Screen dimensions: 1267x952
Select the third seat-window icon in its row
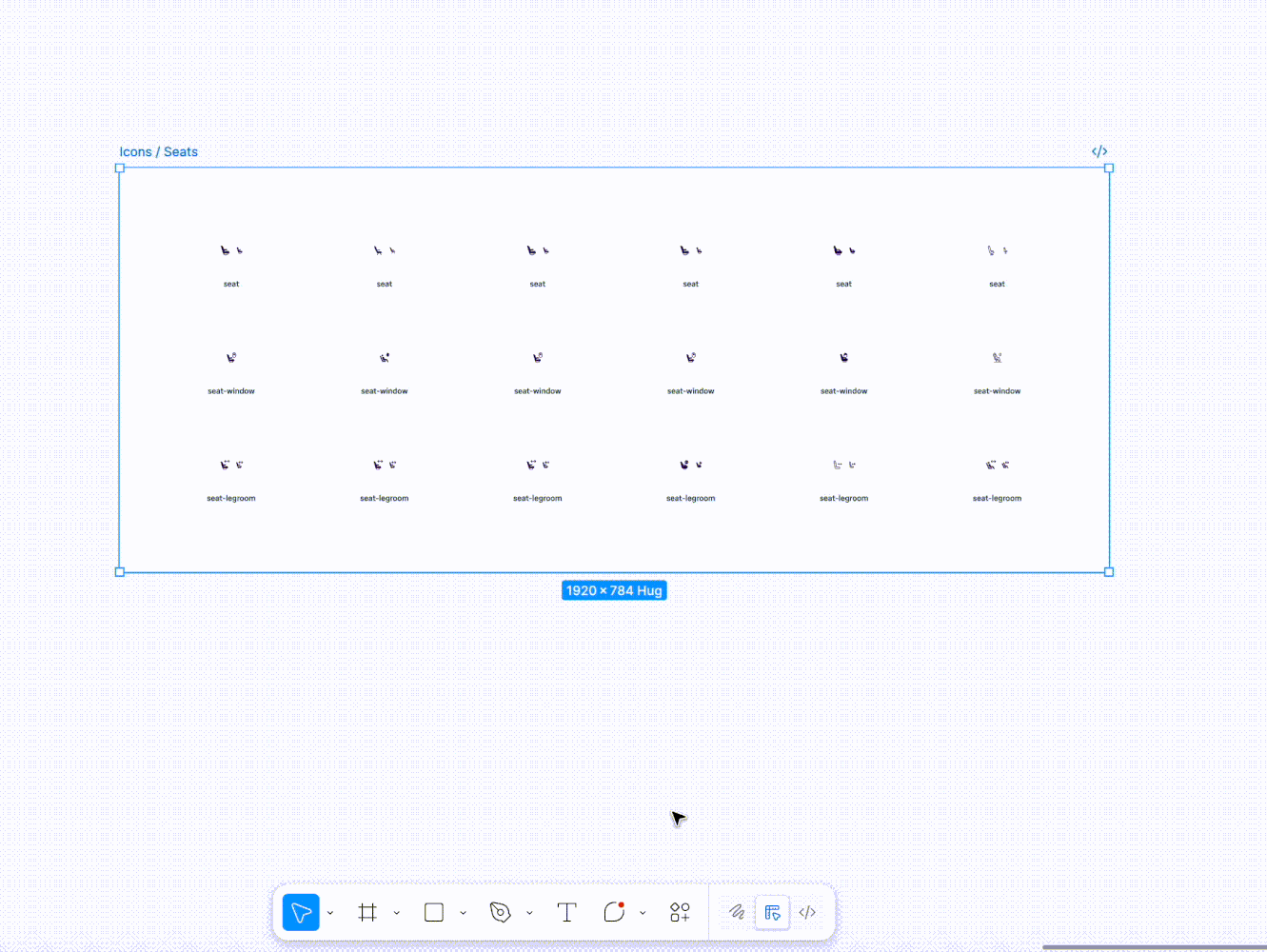pos(538,358)
